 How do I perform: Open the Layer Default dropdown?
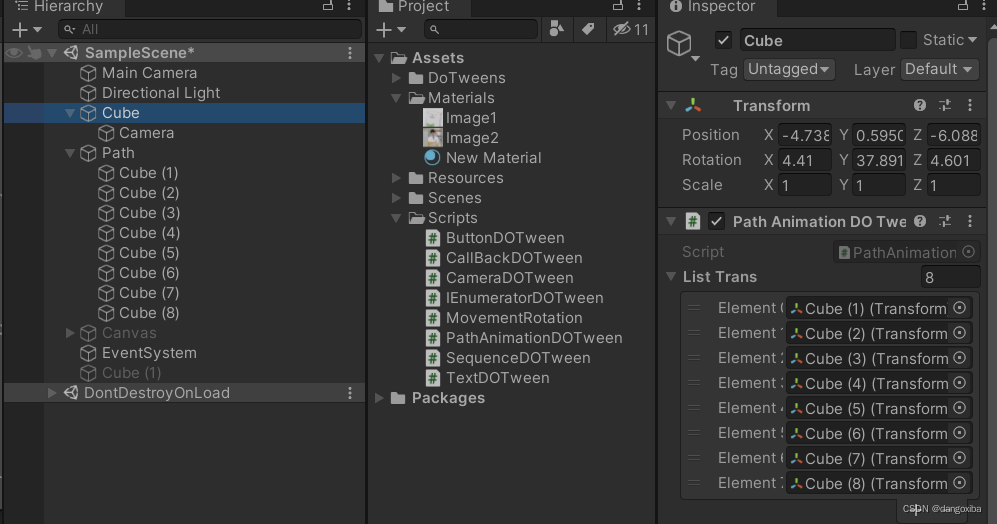(x=940, y=69)
